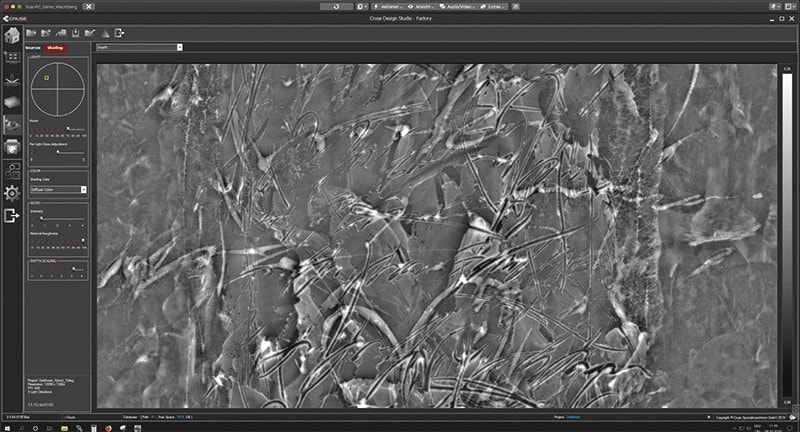The width and height of the screenshot is (800, 432).
Task: Adjust the gloss Intensity slider handle
Action: tap(41, 218)
